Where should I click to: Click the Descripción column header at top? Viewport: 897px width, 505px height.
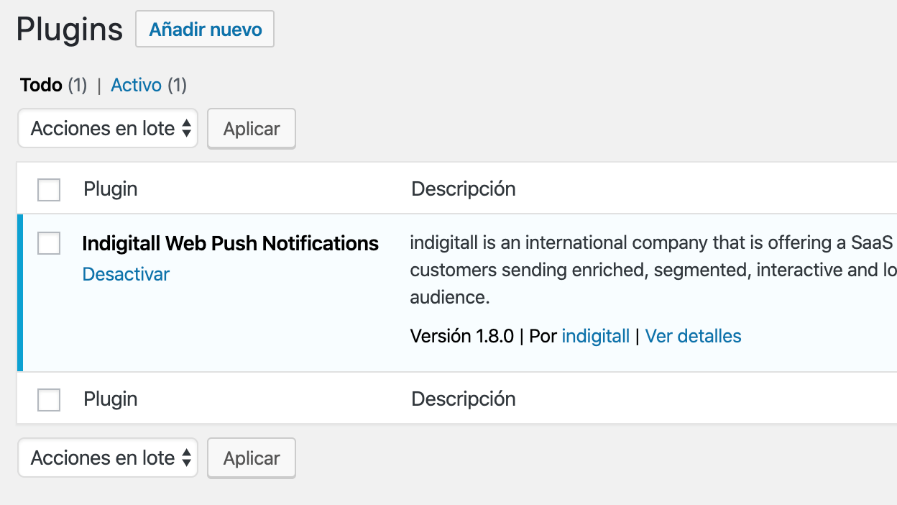coord(463,189)
